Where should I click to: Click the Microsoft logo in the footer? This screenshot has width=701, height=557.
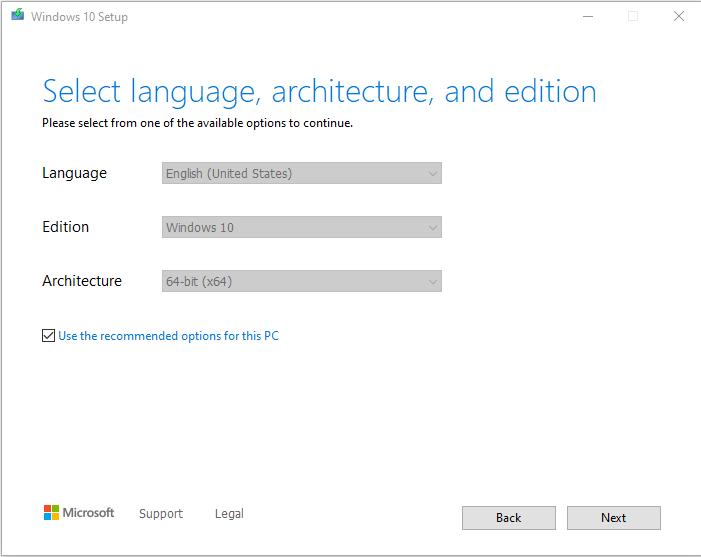[x=79, y=513]
